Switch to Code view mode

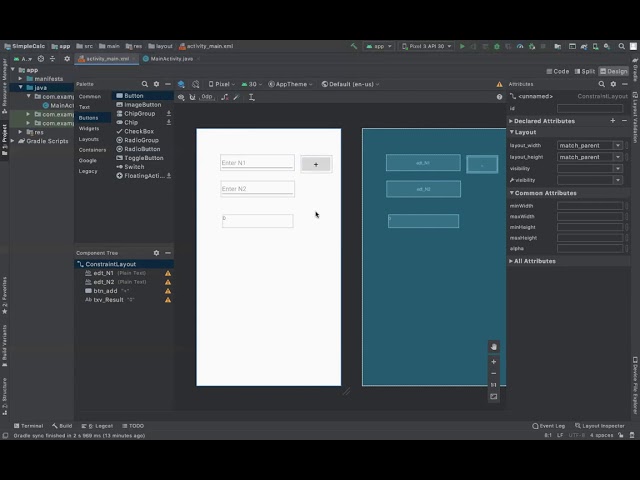558,71
